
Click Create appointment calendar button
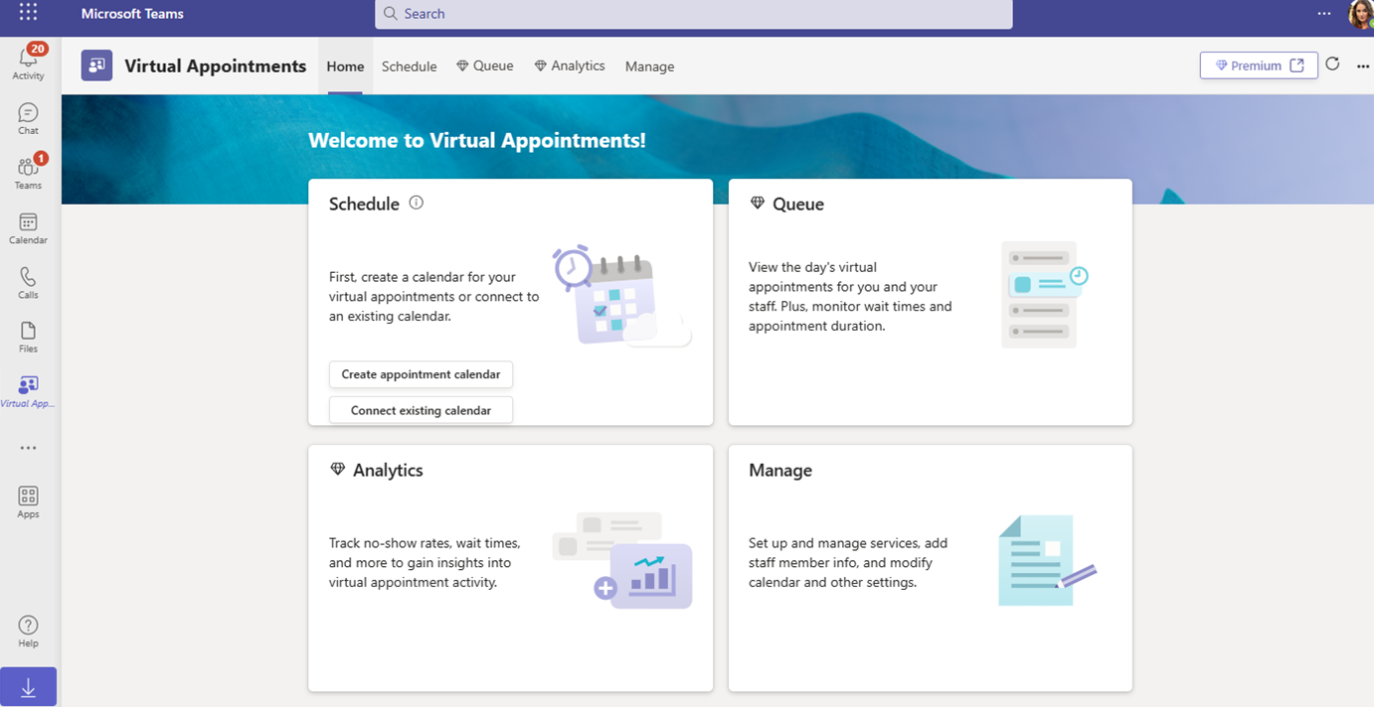point(421,374)
